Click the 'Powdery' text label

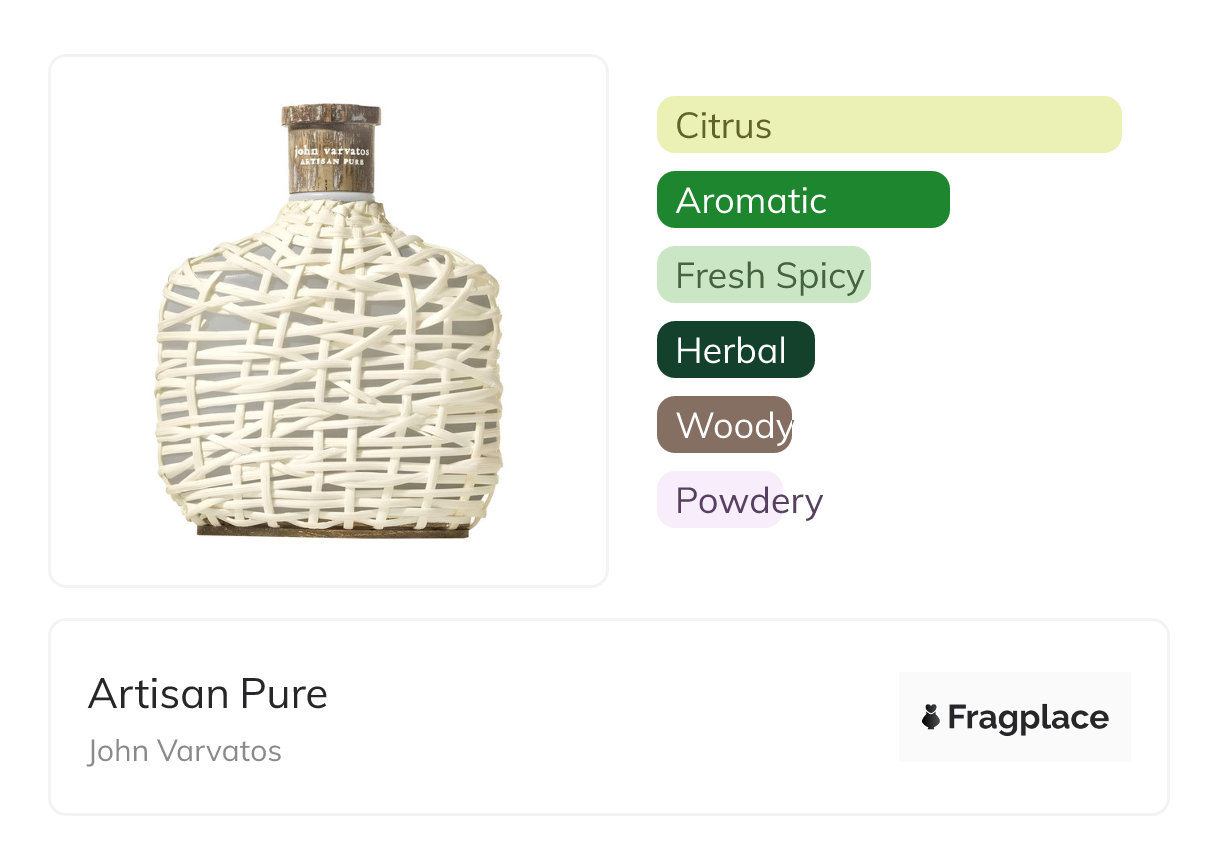[x=749, y=500]
